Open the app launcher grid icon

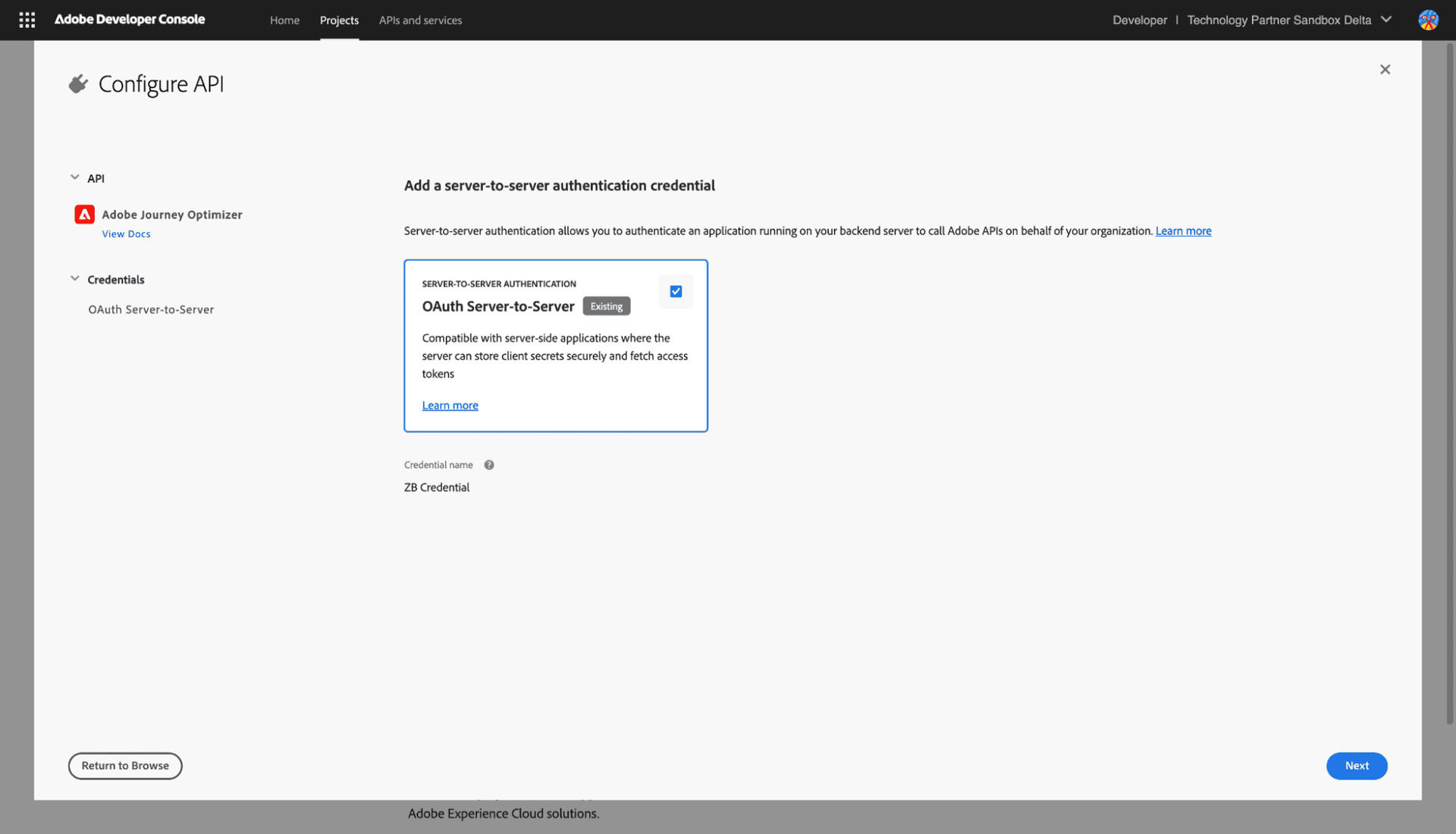(27, 20)
